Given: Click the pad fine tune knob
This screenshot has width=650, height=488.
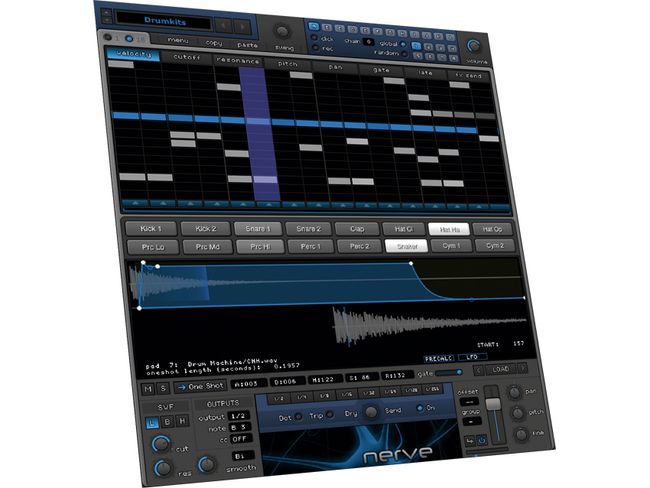Looking at the screenshot, I should (x=521, y=435).
